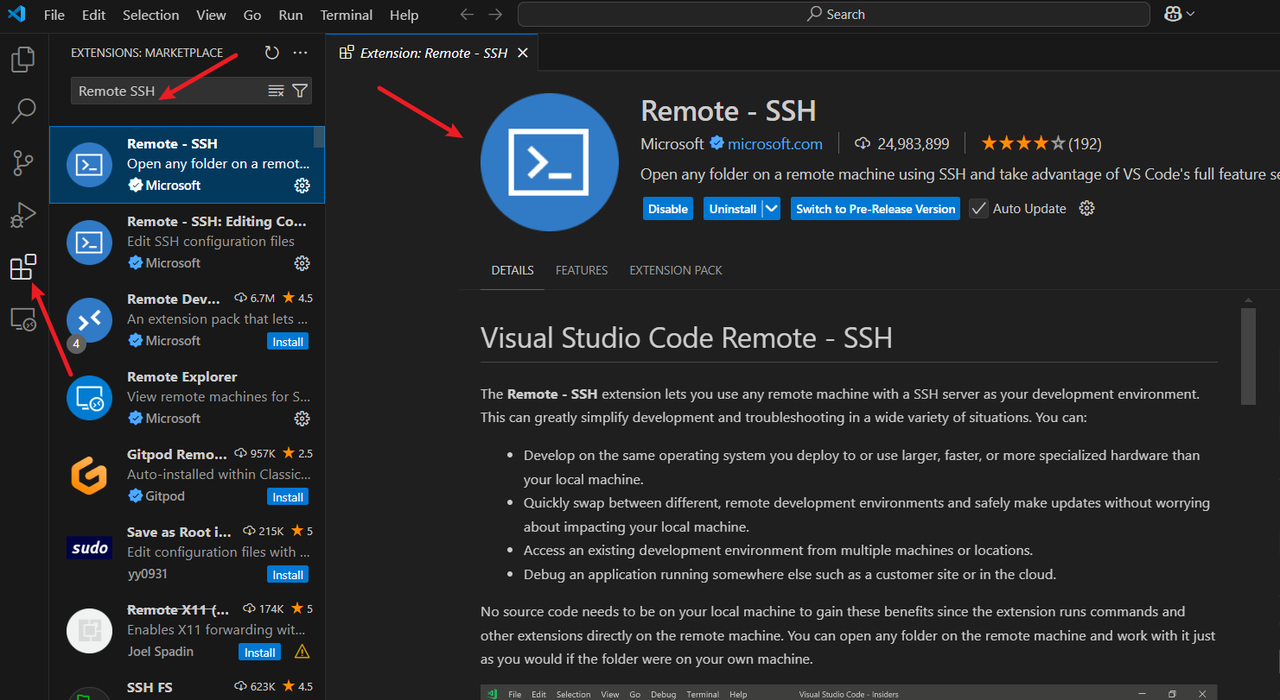This screenshot has height=700, width=1280.
Task: Toggle the Auto Update checkbox
Action: click(x=979, y=209)
